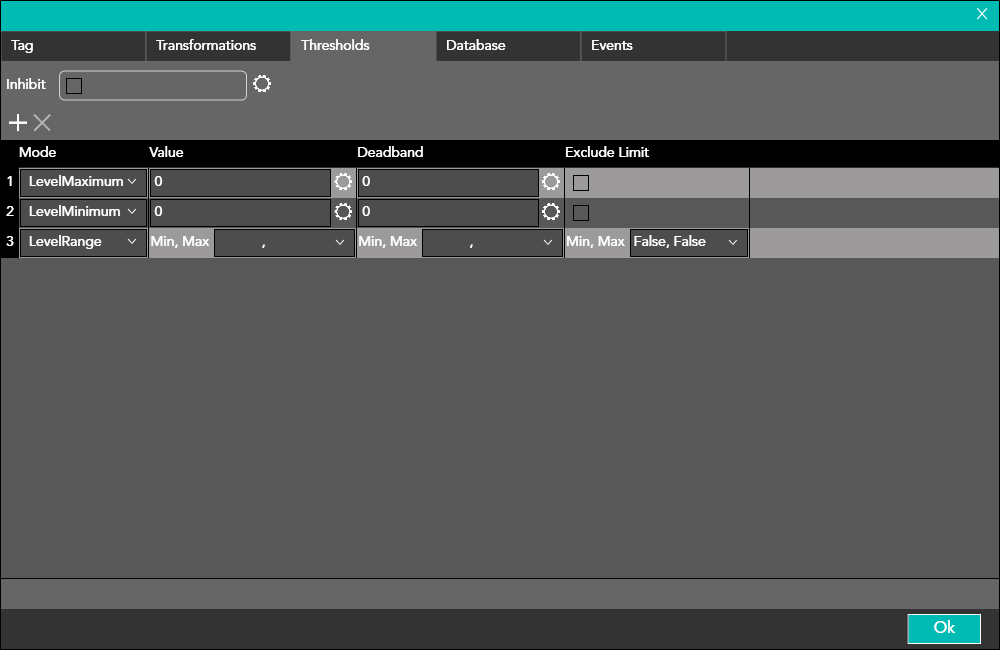Expand the LevelRange mode dropdown
Image resolution: width=1000 pixels, height=650 pixels.
[83, 242]
